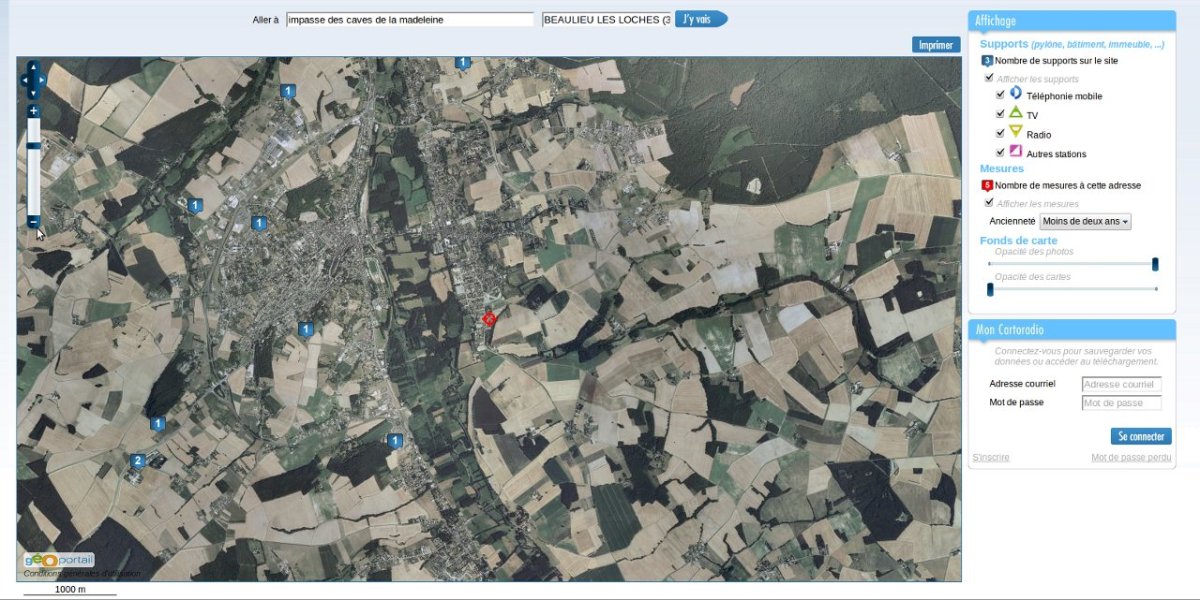Image resolution: width=1200 pixels, height=600 pixels.
Task: Click the Opacité des photos slider handle
Action: (x=1155, y=264)
